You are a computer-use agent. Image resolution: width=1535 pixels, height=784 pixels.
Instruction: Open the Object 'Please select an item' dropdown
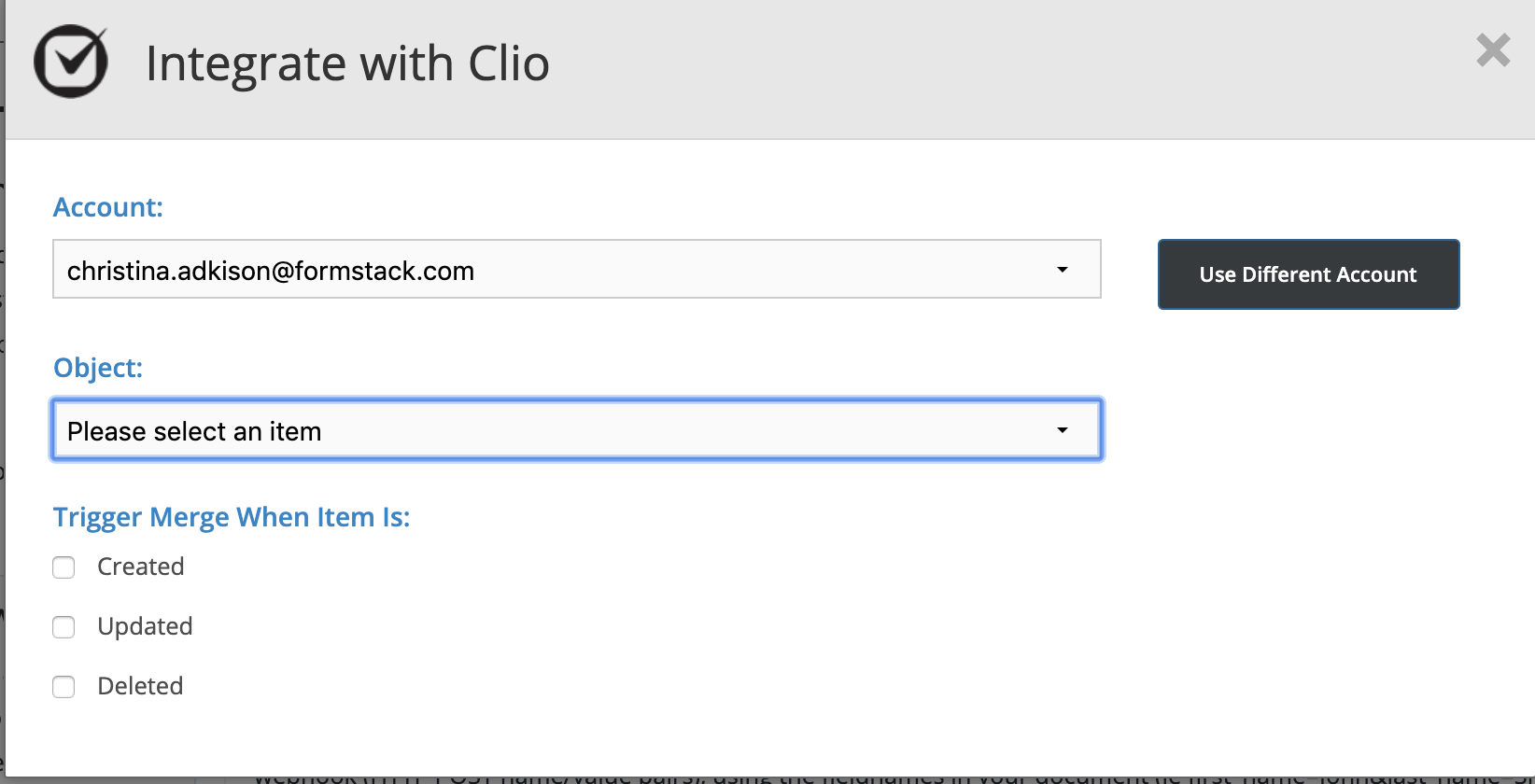[576, 430]
